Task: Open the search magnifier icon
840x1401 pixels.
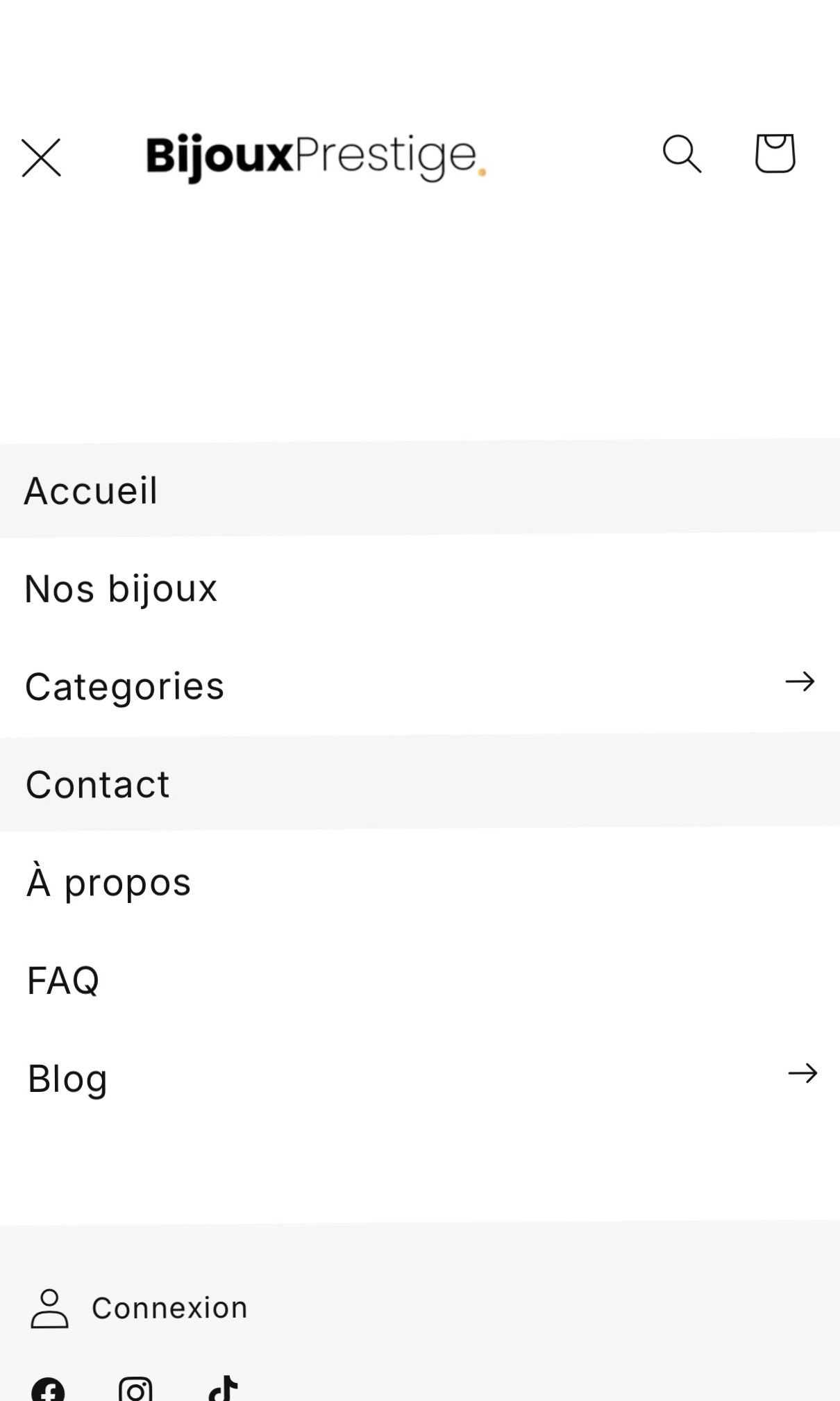Action: [x=682, y=154]
